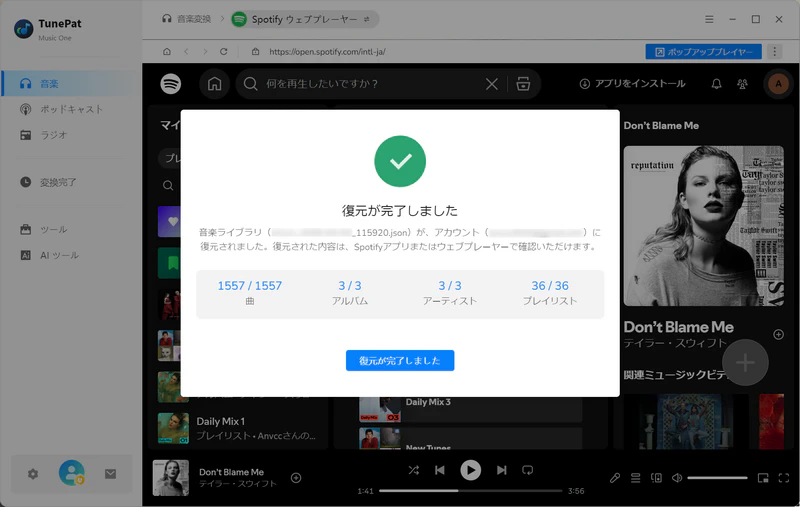Click the 3 / 3 アーティスト count

point(450,286)
